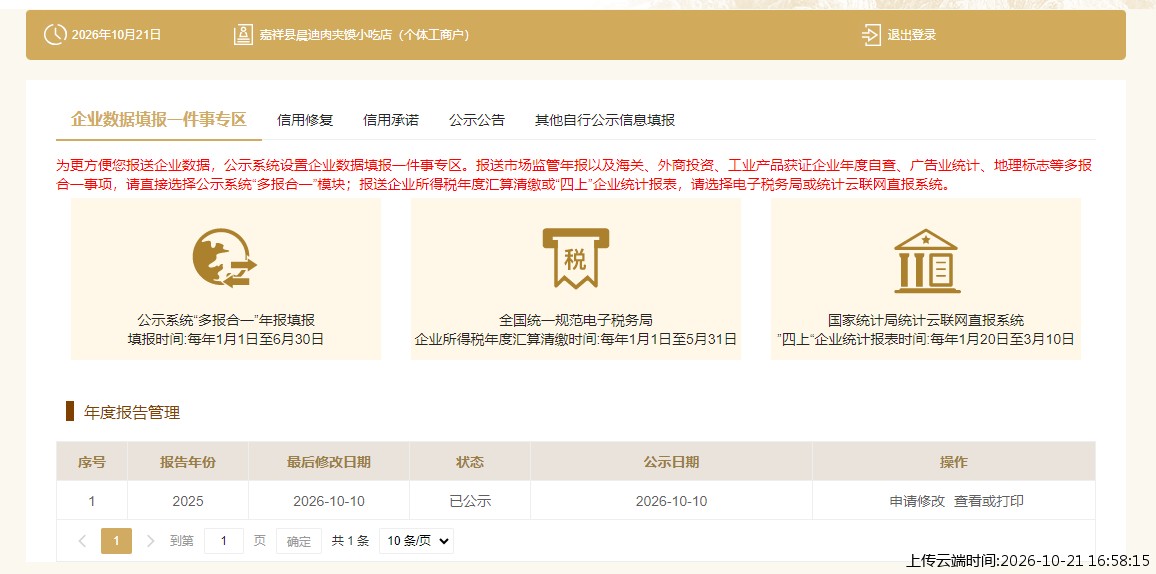Click the 共 1 条 total count text

point(350,541)
